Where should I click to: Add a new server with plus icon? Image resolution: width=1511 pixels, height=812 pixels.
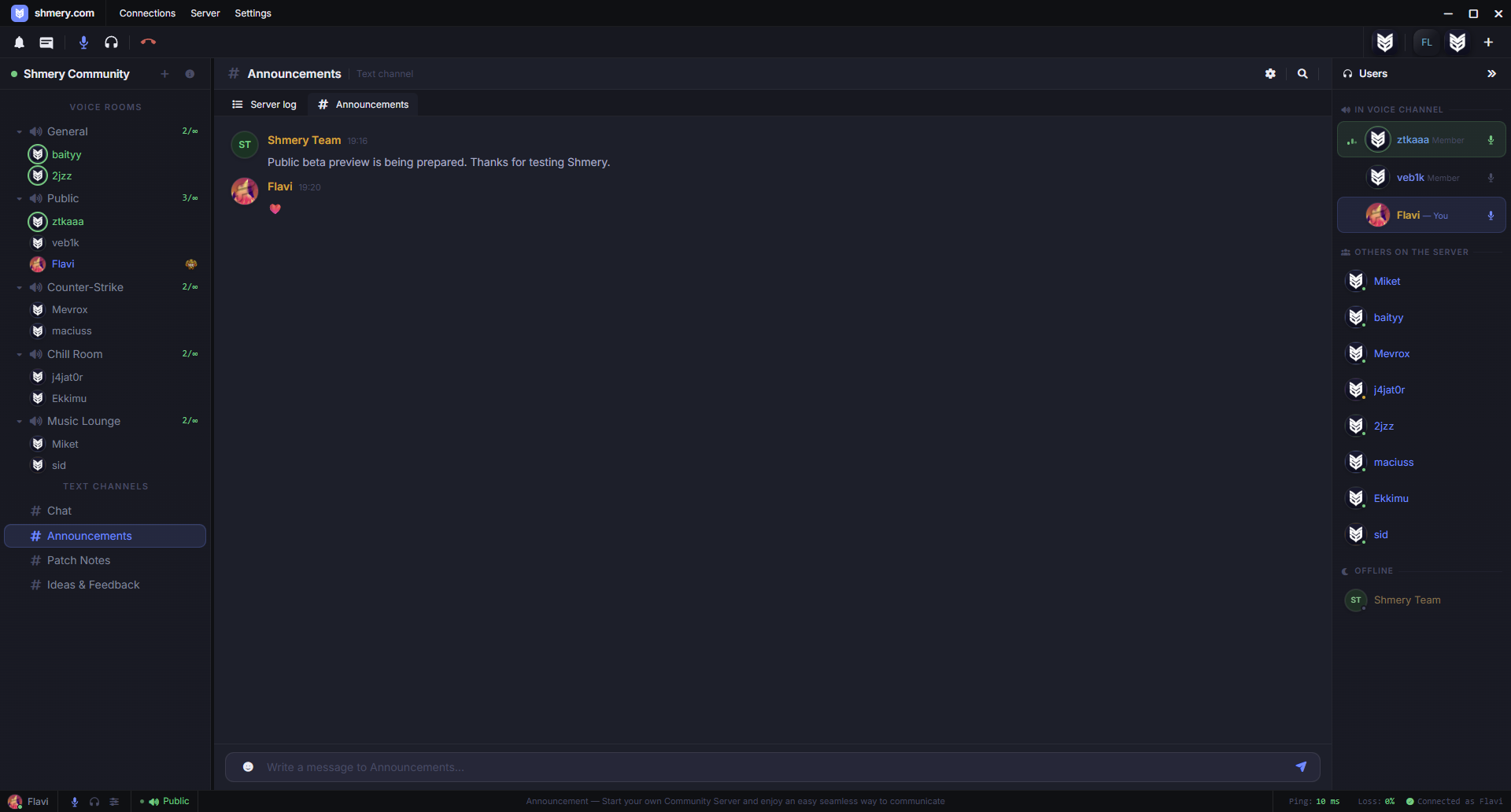[1488, 42]
